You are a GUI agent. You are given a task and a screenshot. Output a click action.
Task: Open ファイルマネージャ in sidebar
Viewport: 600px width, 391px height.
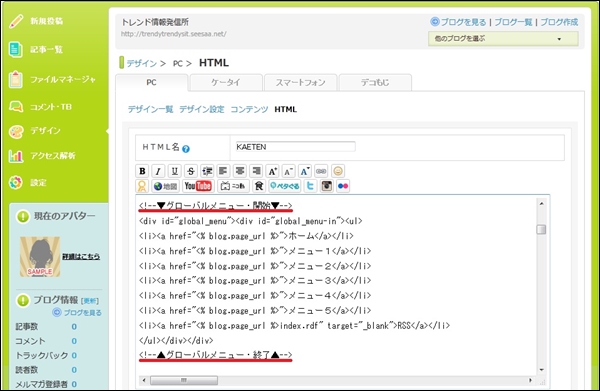coord(63,79)
